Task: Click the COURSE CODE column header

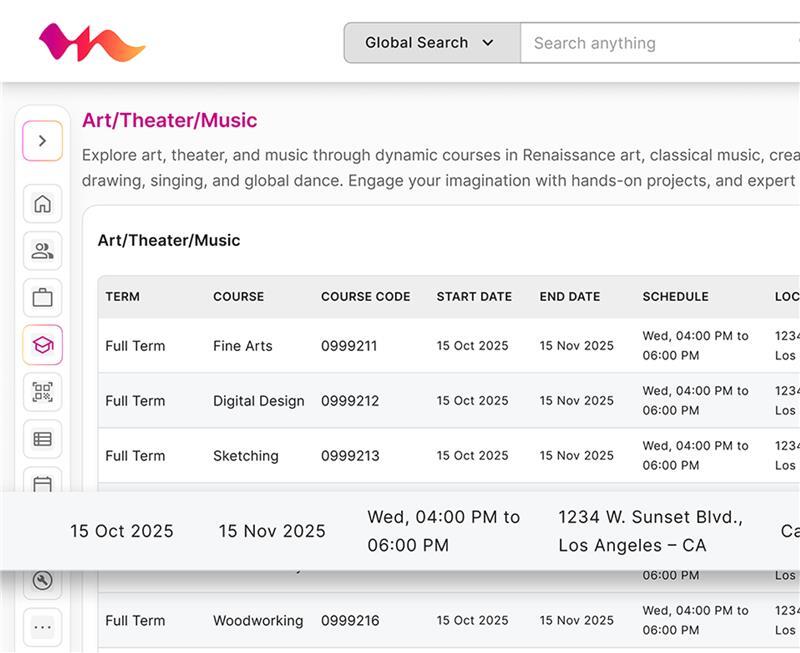Action: pos(365,297)
